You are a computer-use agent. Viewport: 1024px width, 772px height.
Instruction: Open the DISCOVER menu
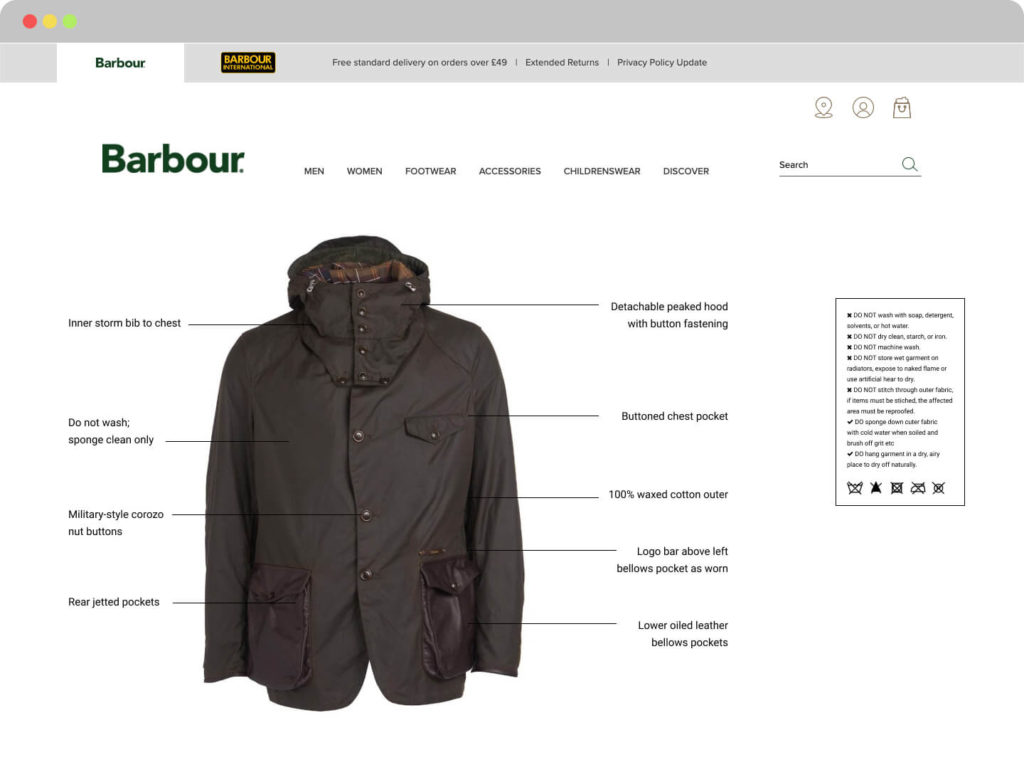pyautogui.click(x=686, y=171)
